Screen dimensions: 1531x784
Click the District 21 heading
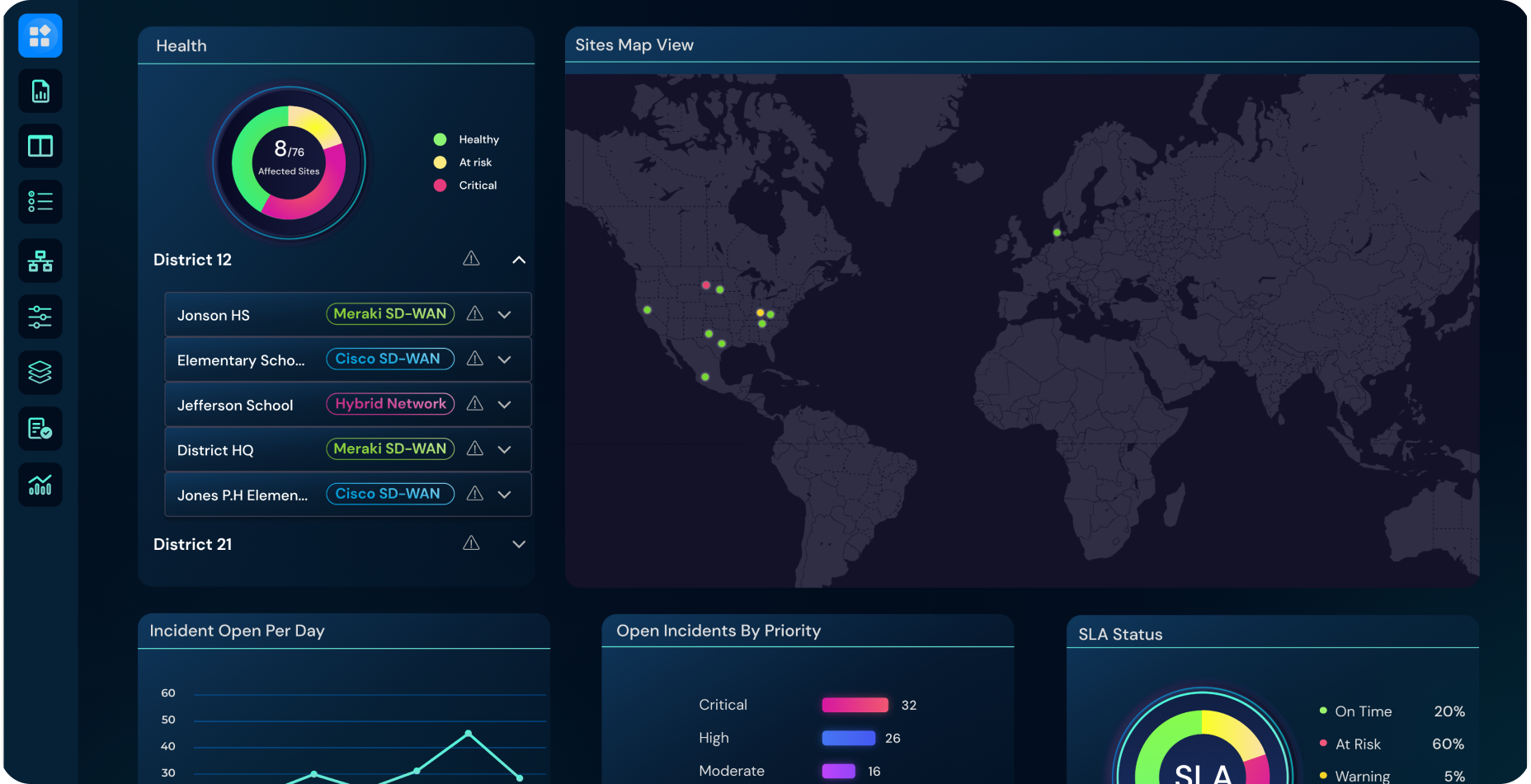click(192, 544)
